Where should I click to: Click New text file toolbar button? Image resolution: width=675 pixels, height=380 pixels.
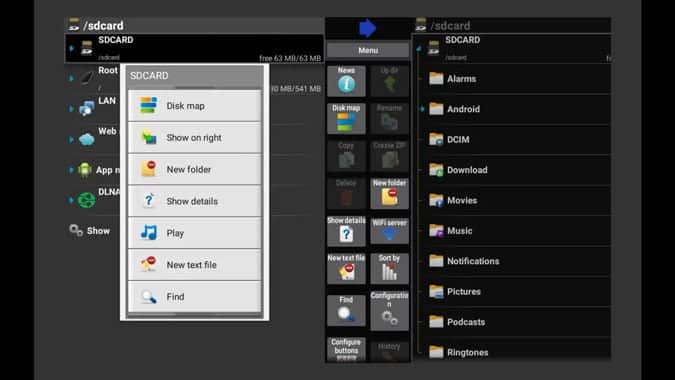346,269
